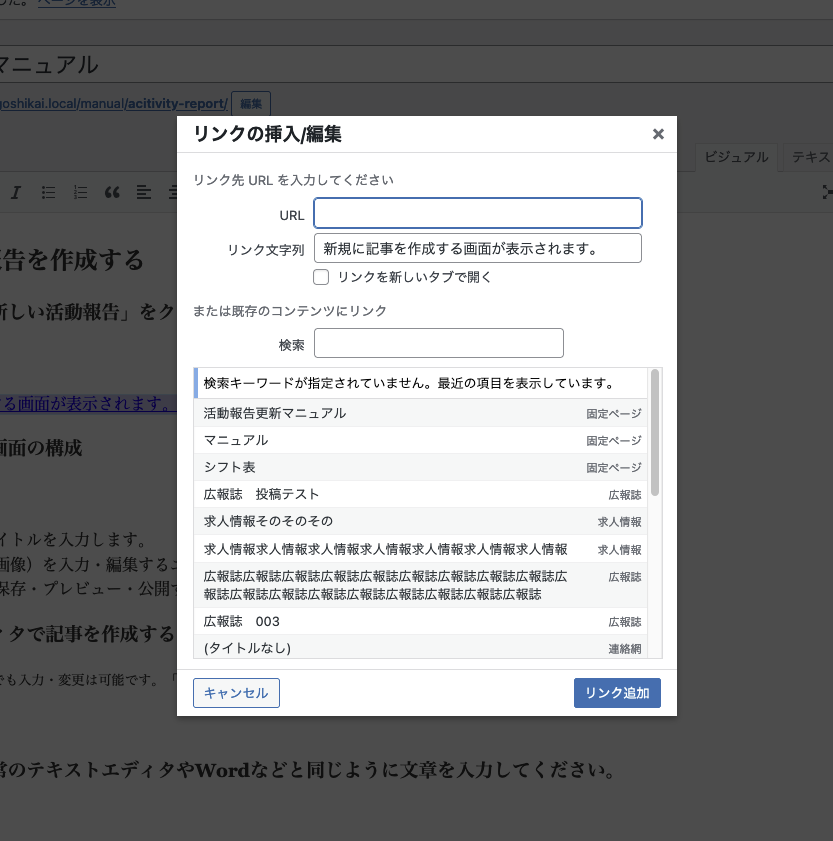The image size is (833, 841).
Task: Focus the URL input field
Action: 477,213
